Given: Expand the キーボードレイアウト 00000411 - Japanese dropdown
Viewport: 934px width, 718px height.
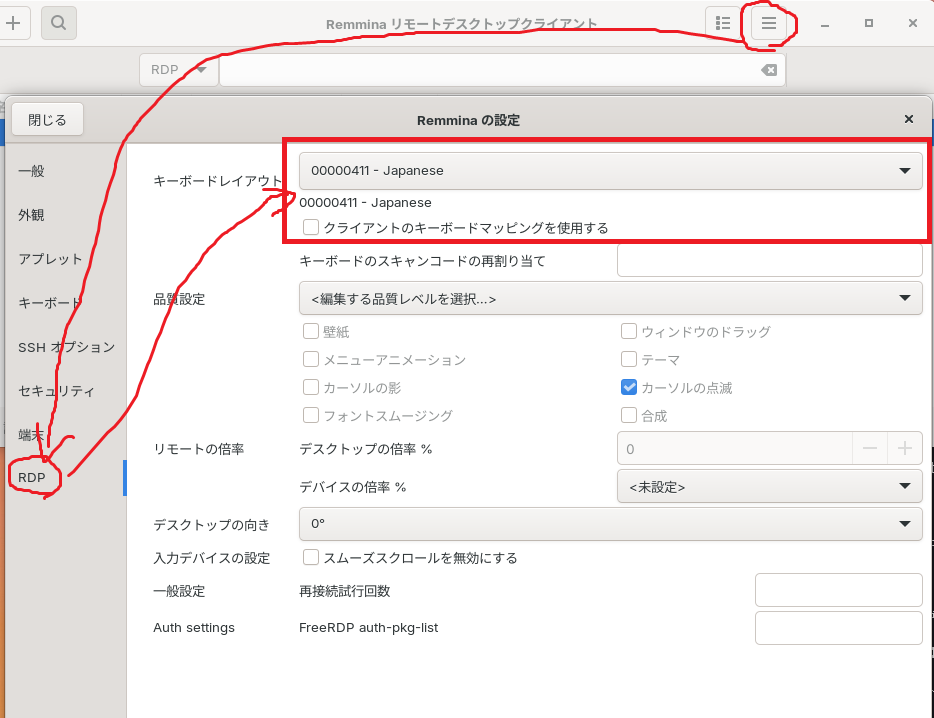Looking at the screenshot, I should pyautogui.click(x=611, y=171).
